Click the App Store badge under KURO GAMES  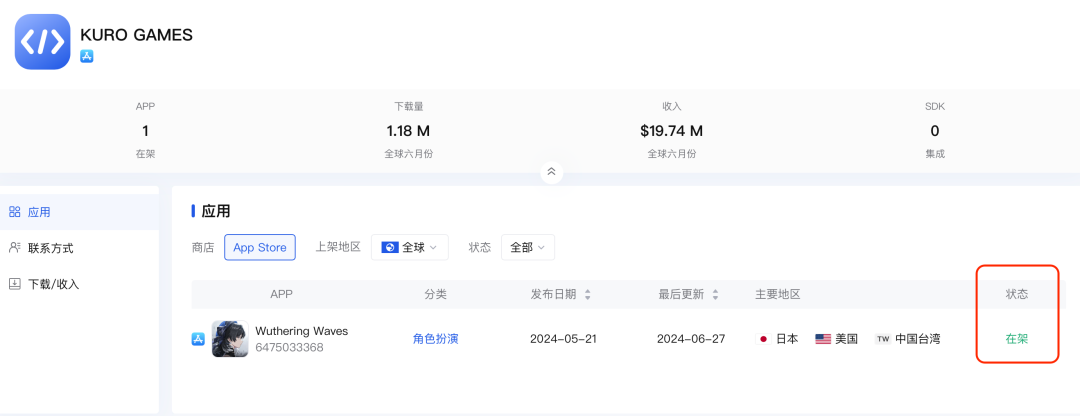87,56
